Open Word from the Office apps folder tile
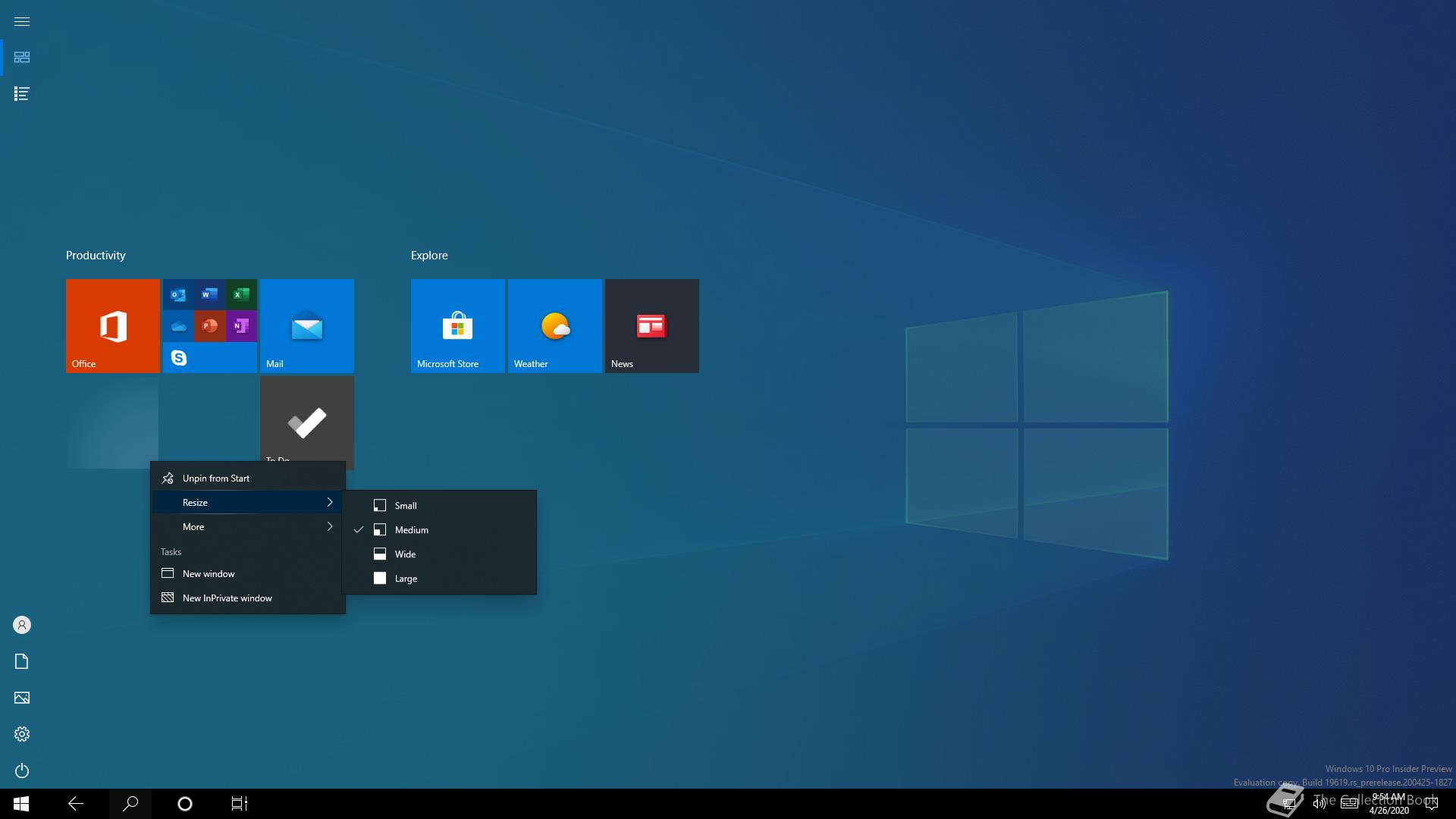This screenshot has height=819, width=1456. click(209, 295)
